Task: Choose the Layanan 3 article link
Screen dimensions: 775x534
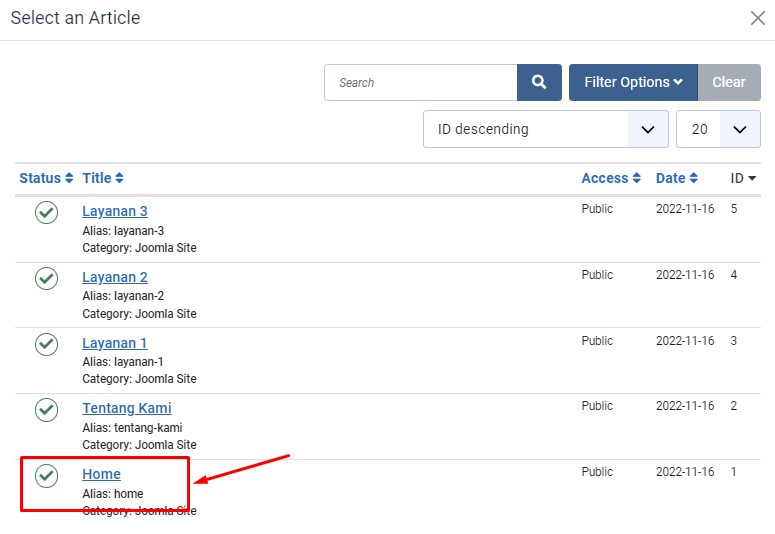Action: (x=115, y=211)
